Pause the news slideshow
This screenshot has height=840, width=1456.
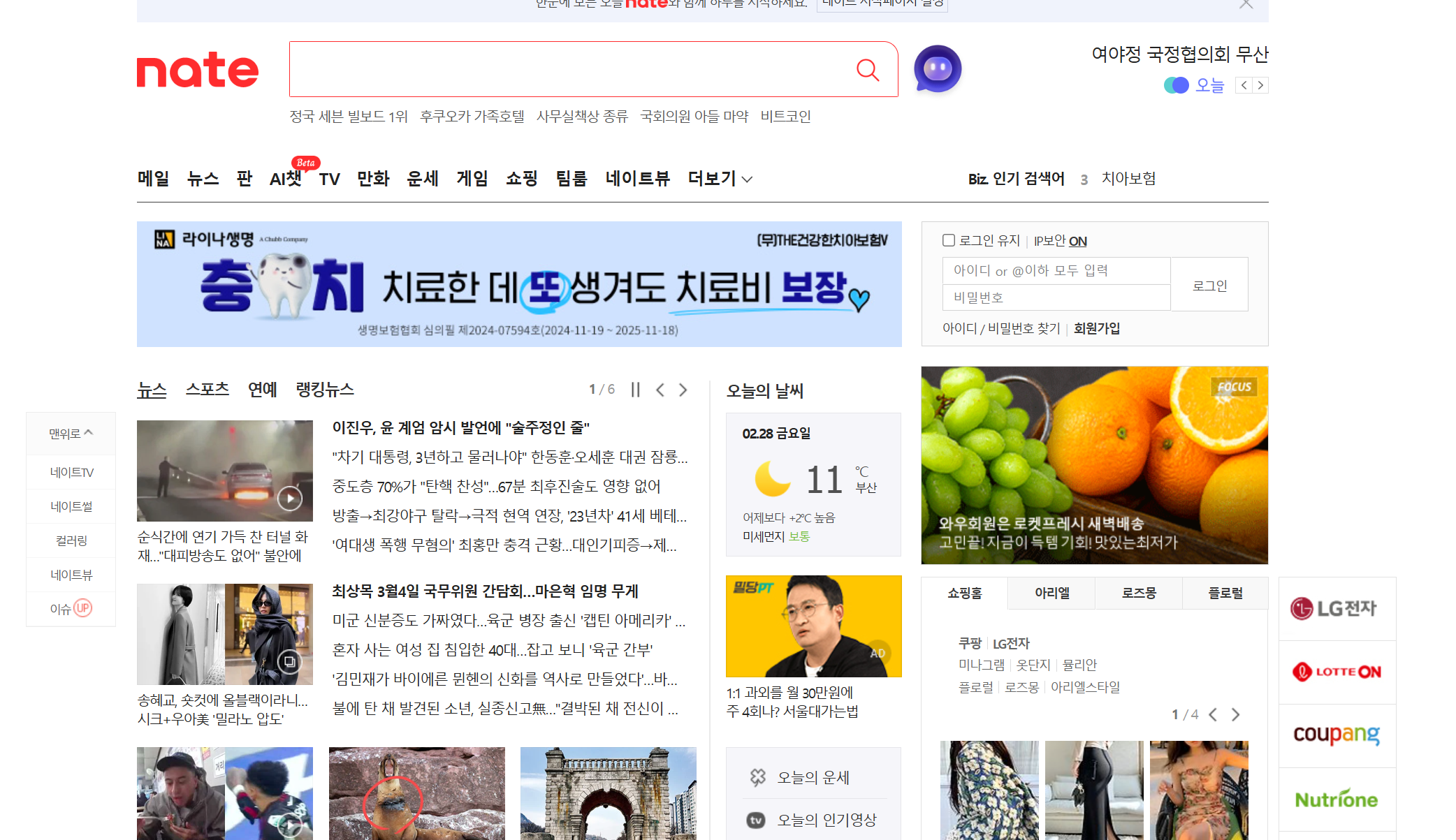tap(635, 390)
